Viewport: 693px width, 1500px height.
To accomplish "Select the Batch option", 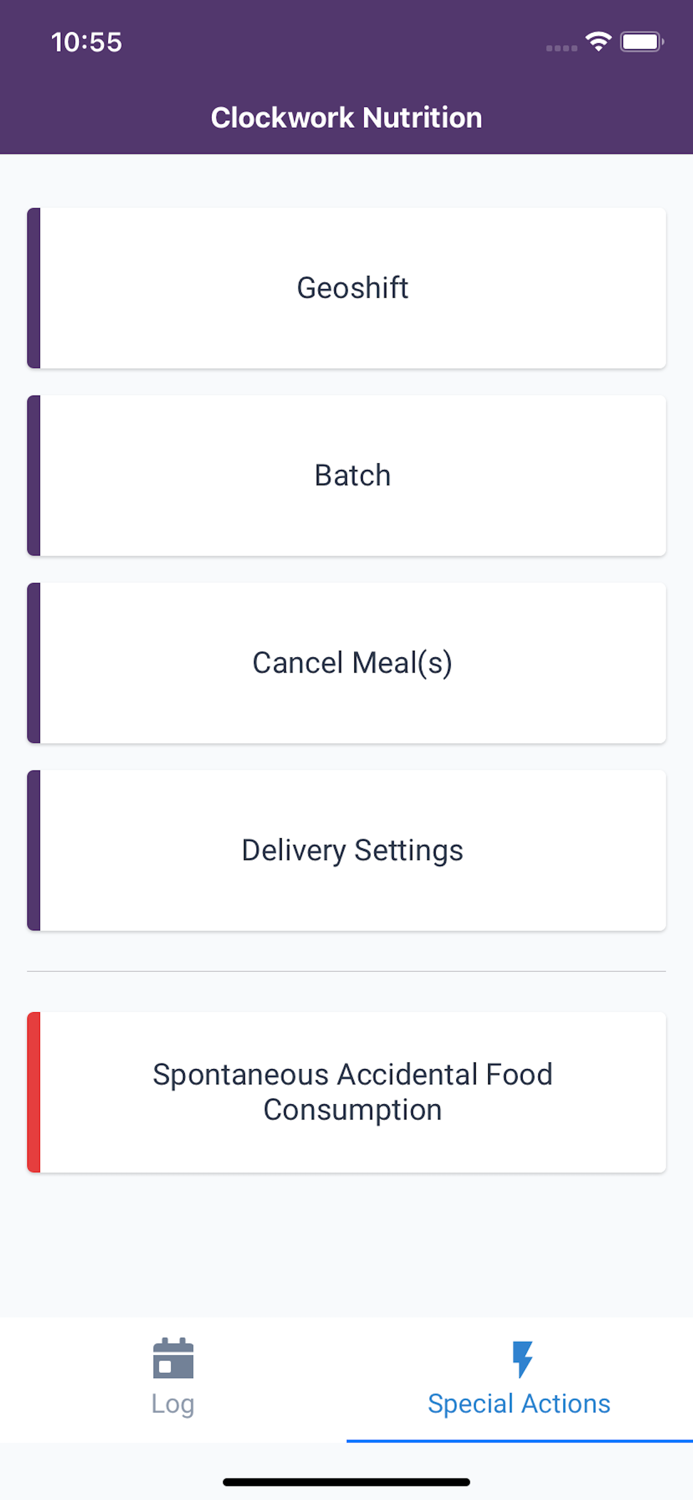I will (352, 475).
